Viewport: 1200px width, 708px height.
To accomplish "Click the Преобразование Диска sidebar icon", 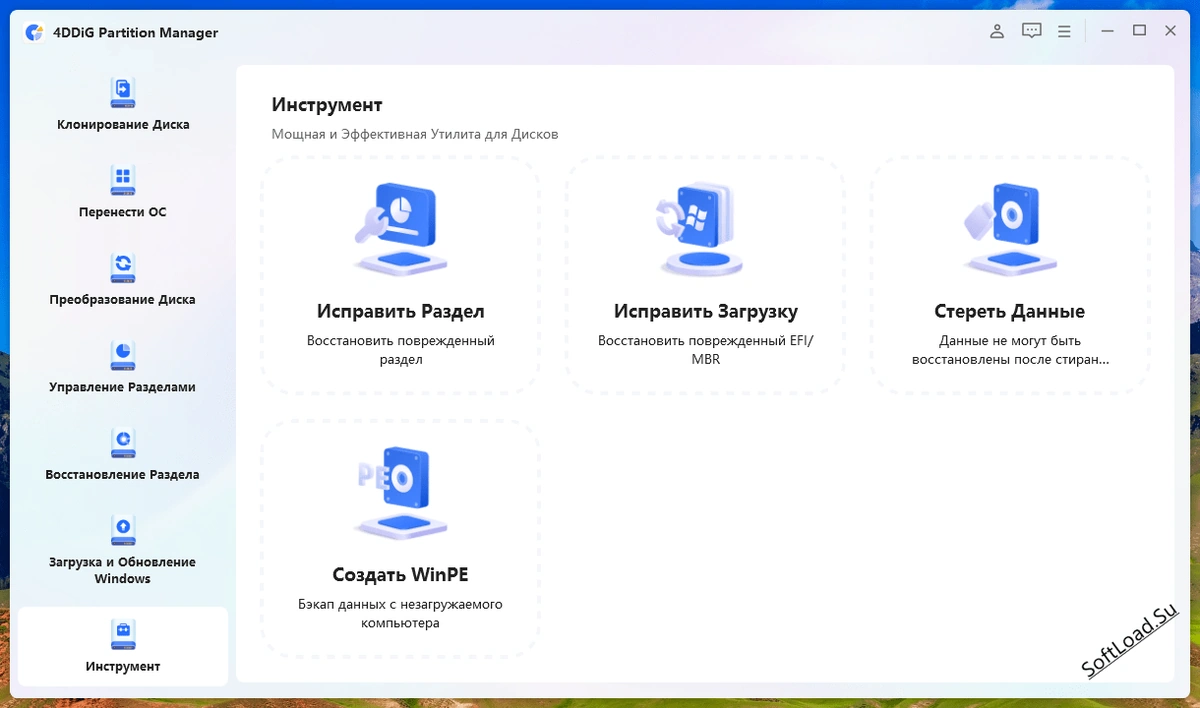I will coord(123,267).
